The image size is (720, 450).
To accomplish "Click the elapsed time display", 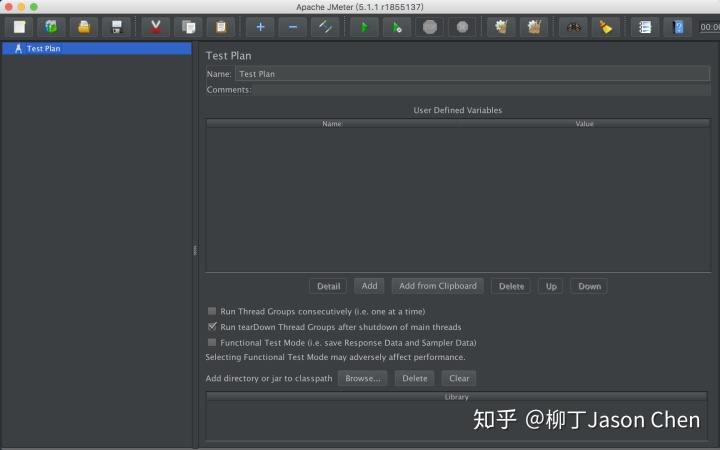I will pos(709,27).
